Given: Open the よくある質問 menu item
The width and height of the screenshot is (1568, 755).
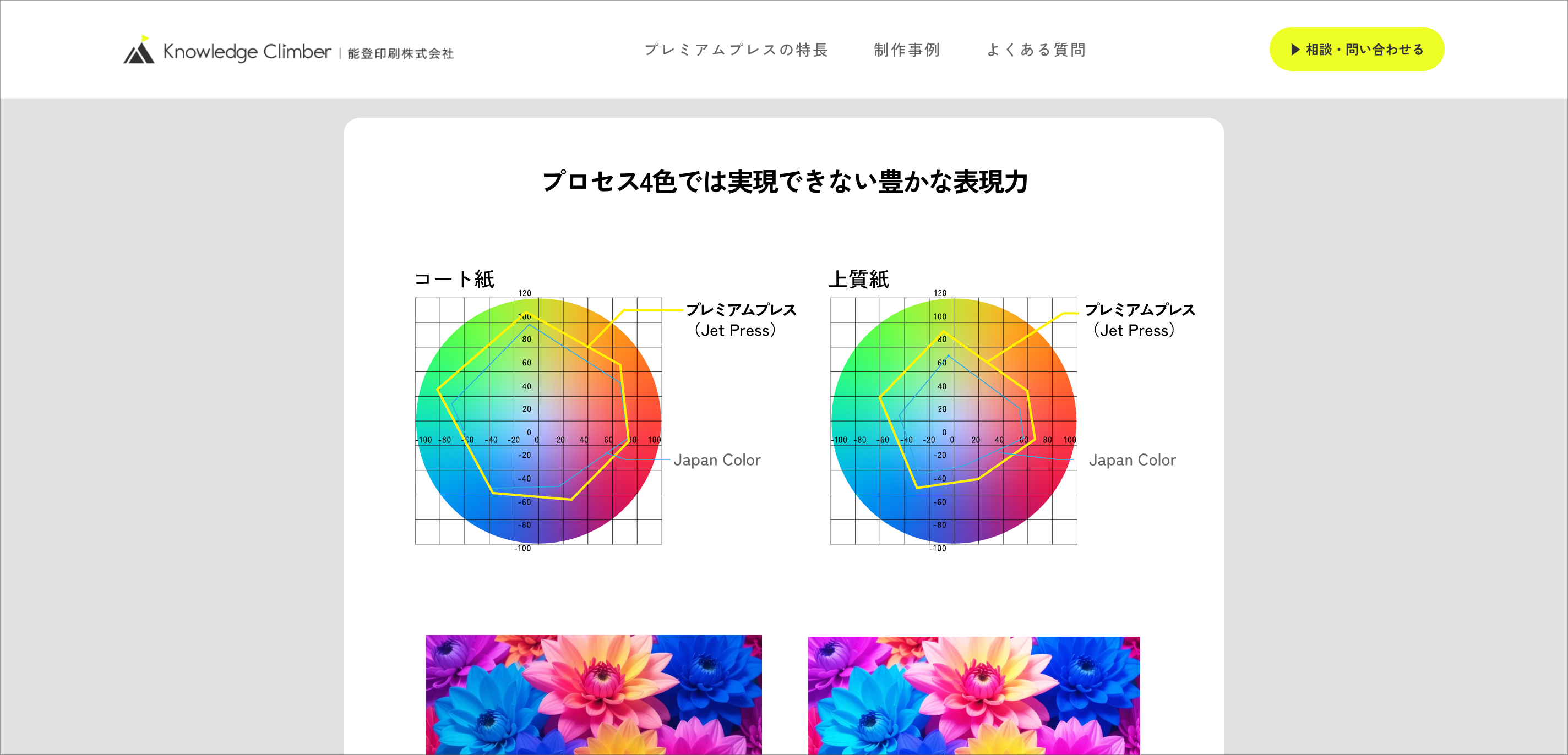Looking at the screenshot, I should coord(1036,50).
